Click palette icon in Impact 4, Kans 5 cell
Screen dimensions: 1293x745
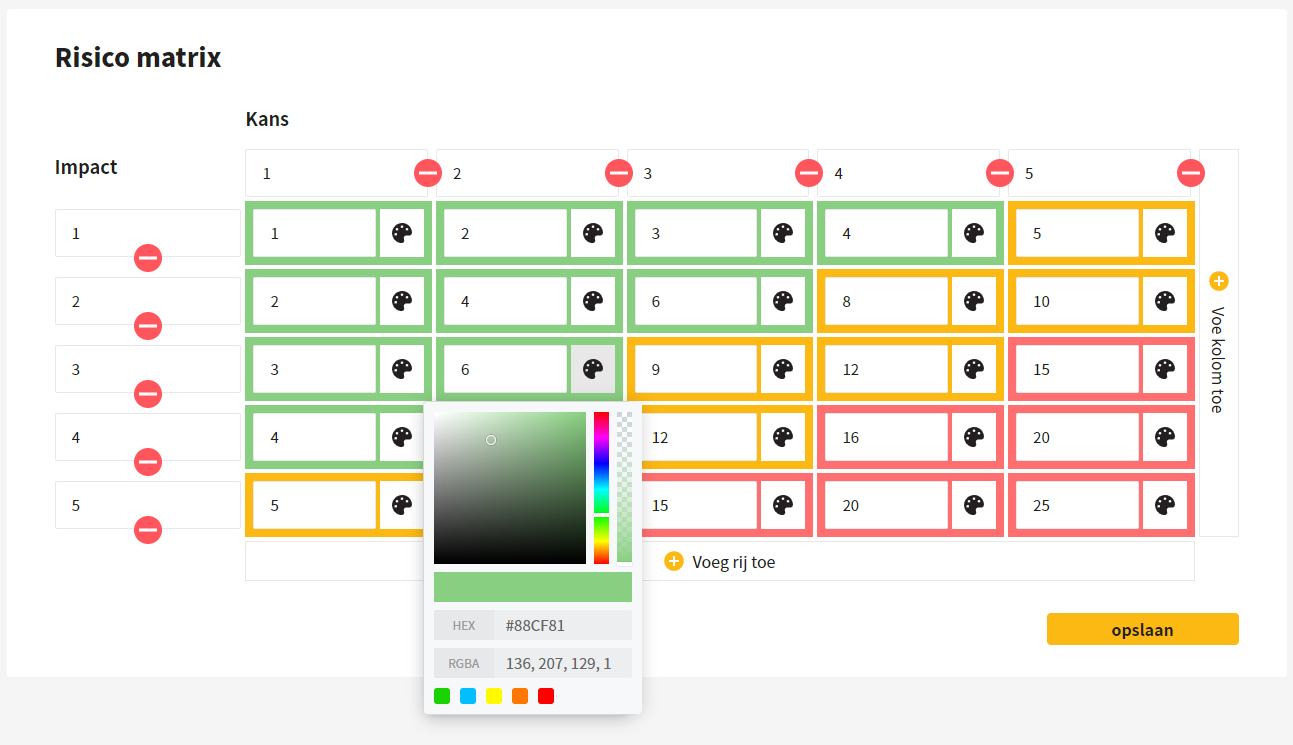(1165, 437)
